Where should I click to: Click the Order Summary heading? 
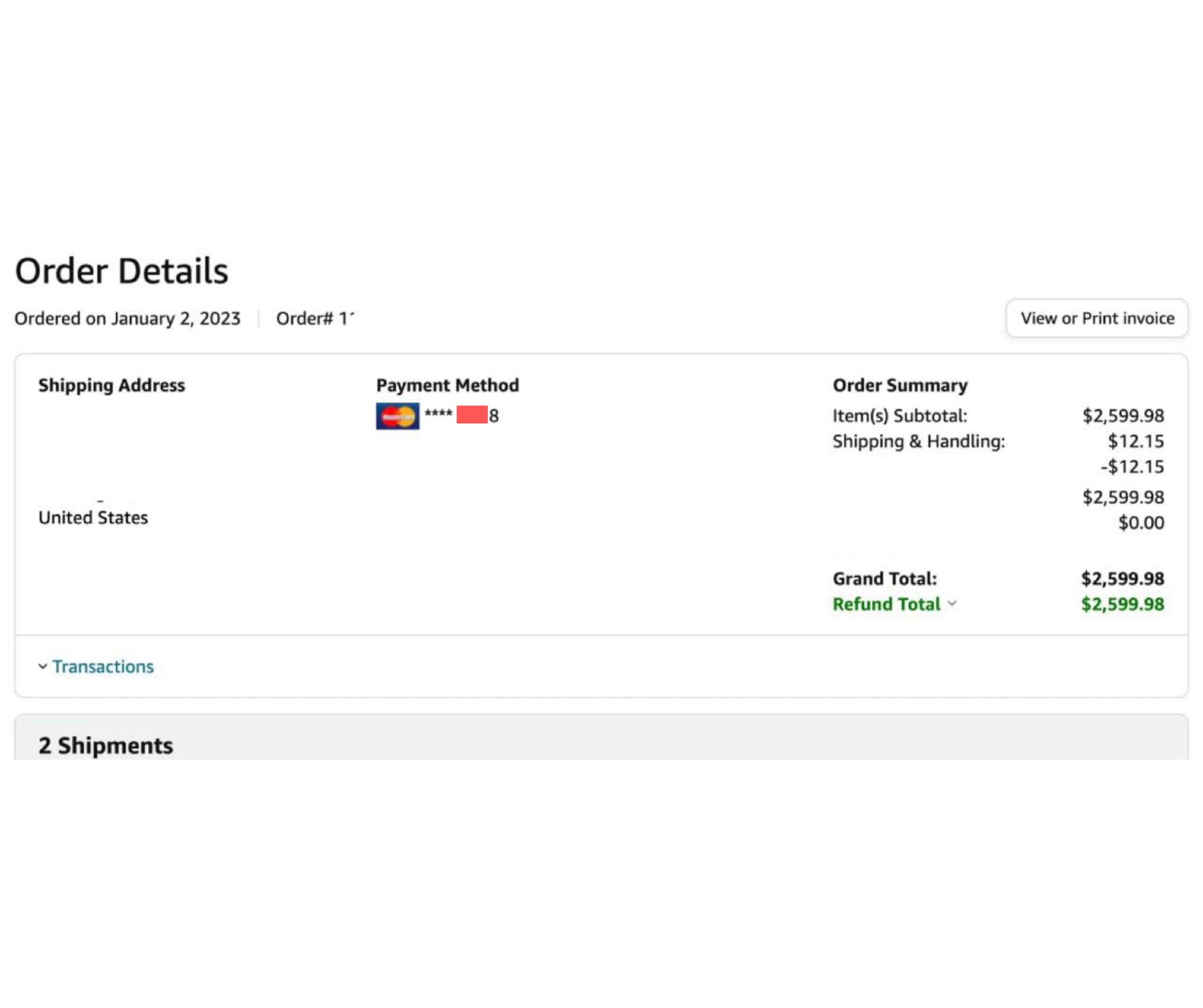pyautogui.click(x=900, y=385)
